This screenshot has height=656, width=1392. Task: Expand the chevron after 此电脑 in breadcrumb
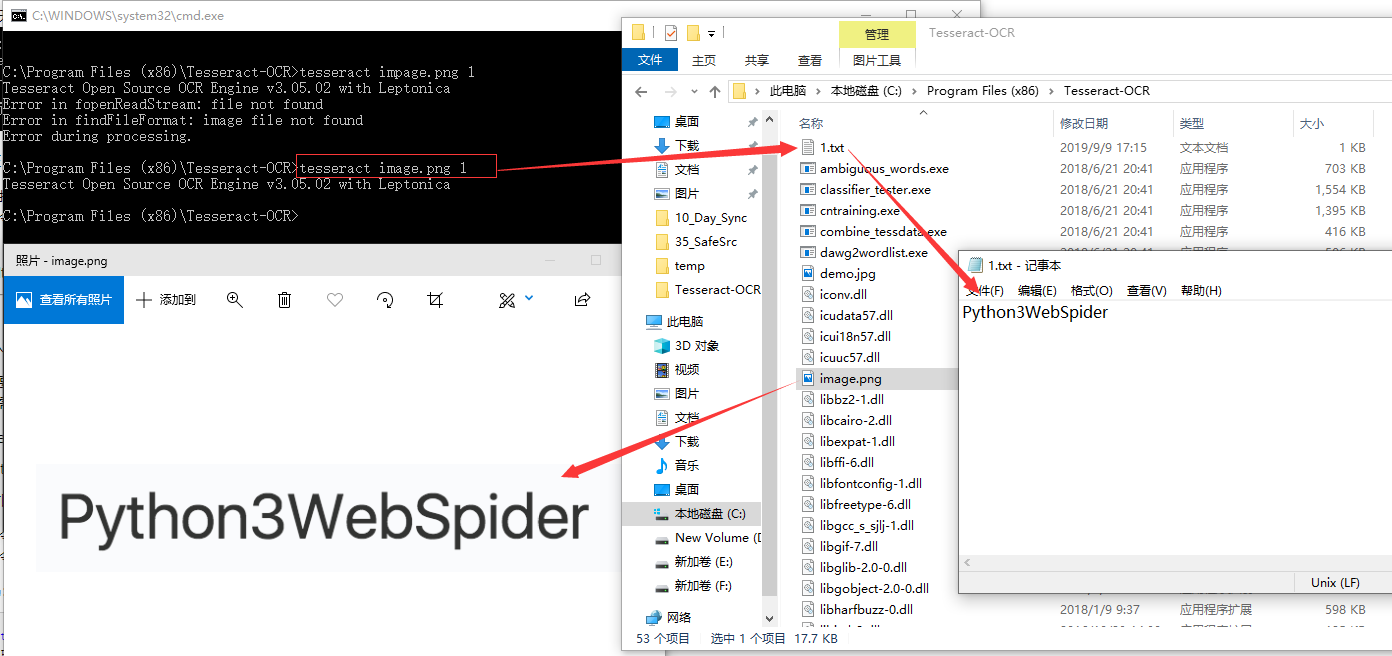[x=818, y=91]
